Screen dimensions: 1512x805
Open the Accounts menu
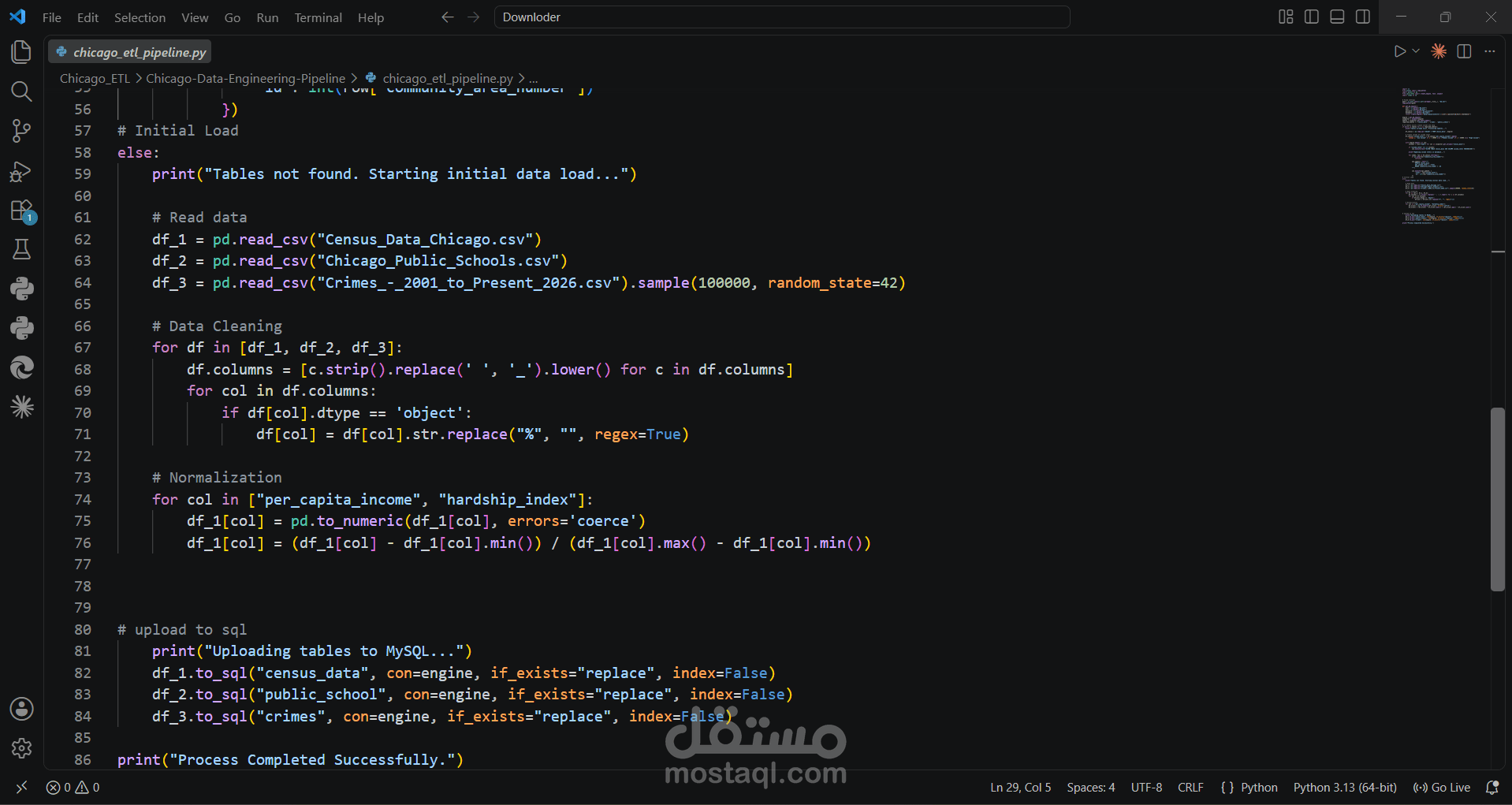(21, 709)
